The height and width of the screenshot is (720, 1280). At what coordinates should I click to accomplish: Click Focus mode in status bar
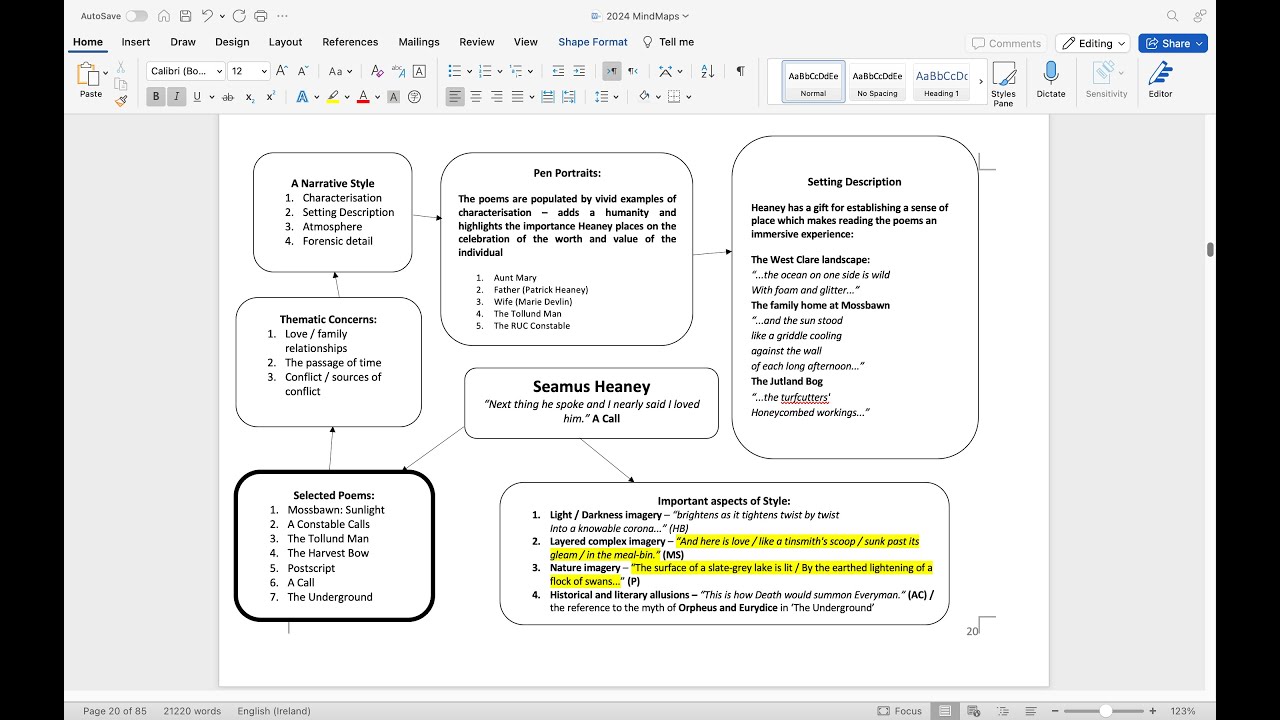click(900, 711)
